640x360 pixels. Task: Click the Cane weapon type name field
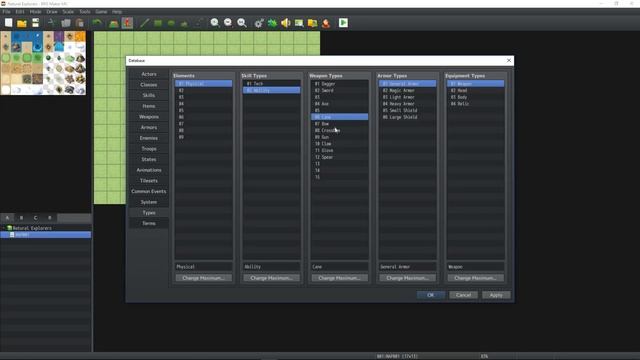(339, 267)
